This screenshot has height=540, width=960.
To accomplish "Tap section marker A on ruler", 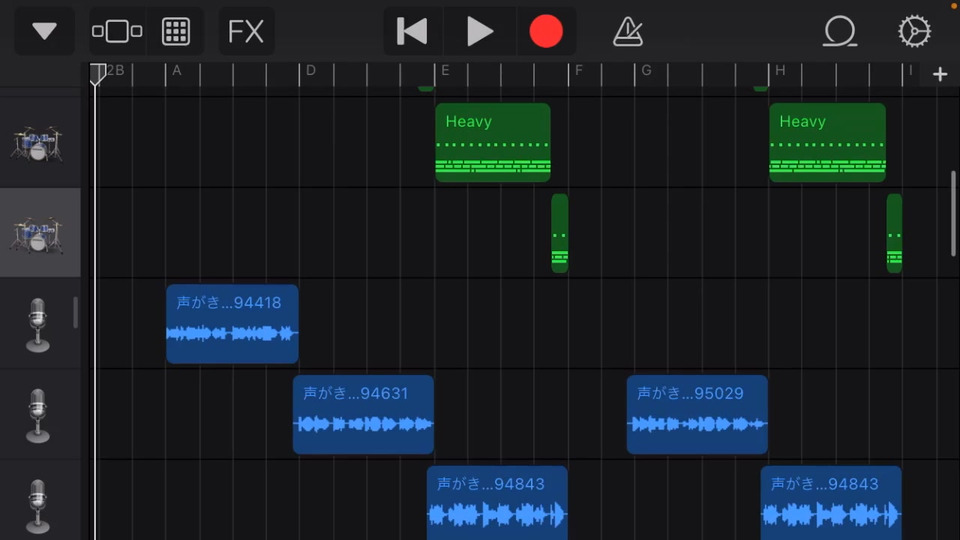I will pyautogui.click(x=176, y=70).
